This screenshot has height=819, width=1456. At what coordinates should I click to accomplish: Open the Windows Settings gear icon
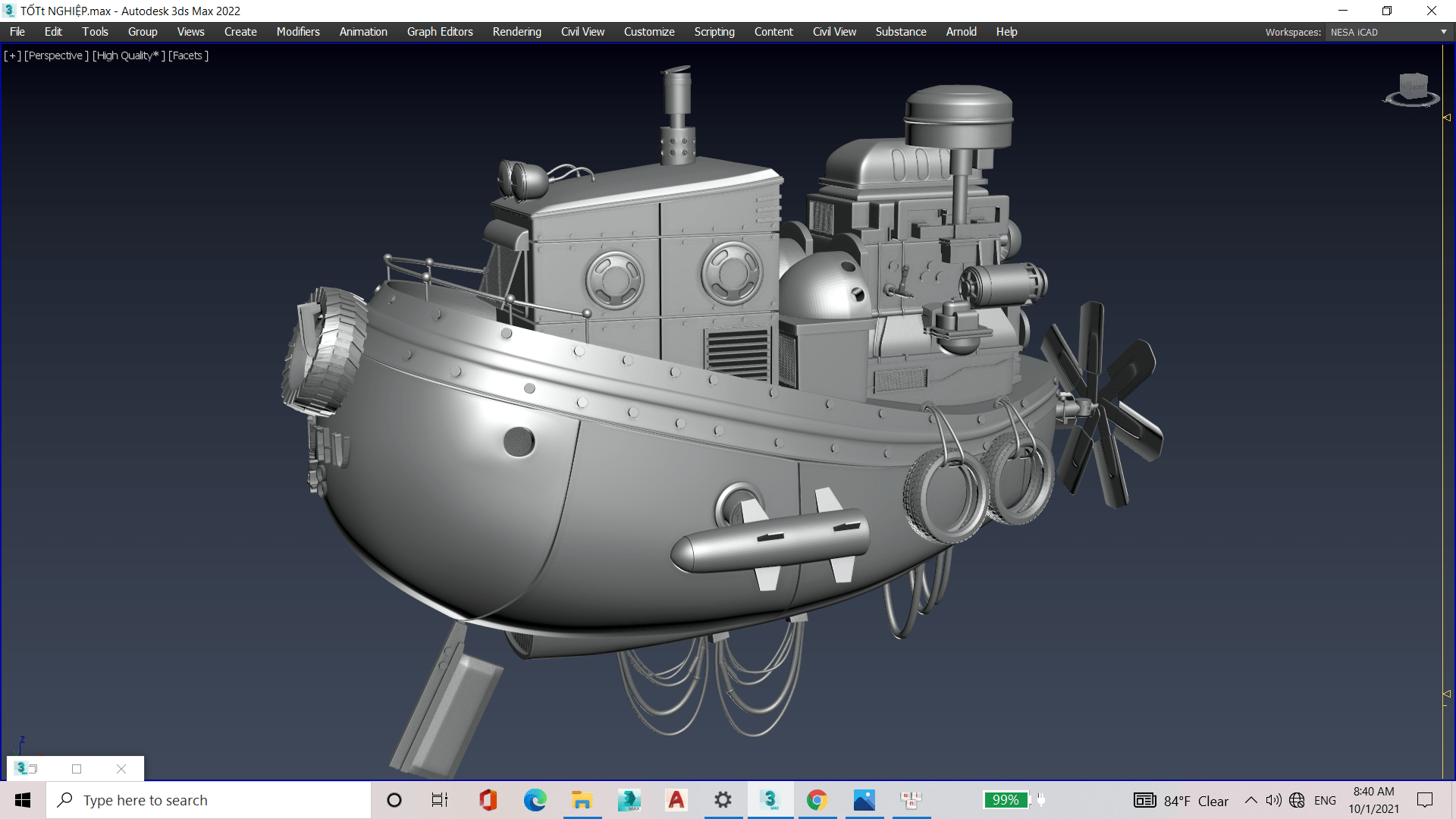[x=723, y=800]
